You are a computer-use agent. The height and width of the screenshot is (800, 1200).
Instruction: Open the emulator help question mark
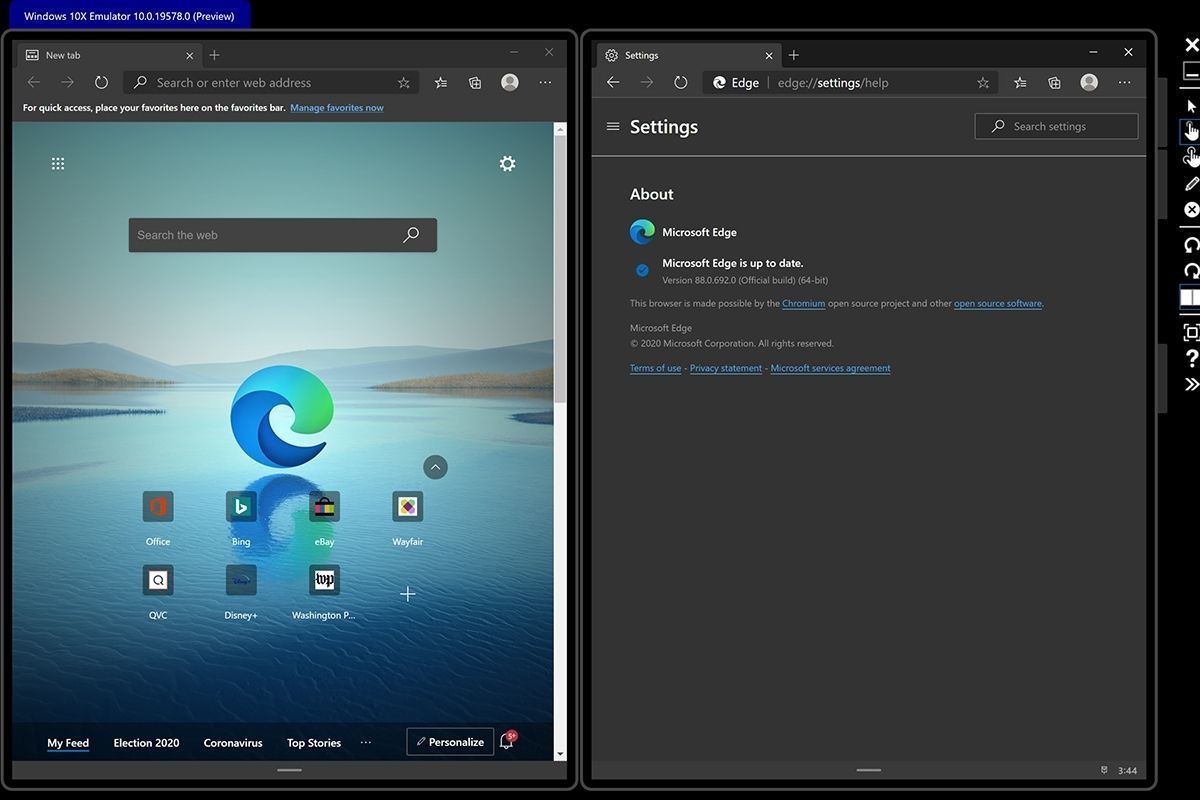tap(1192, 359)
